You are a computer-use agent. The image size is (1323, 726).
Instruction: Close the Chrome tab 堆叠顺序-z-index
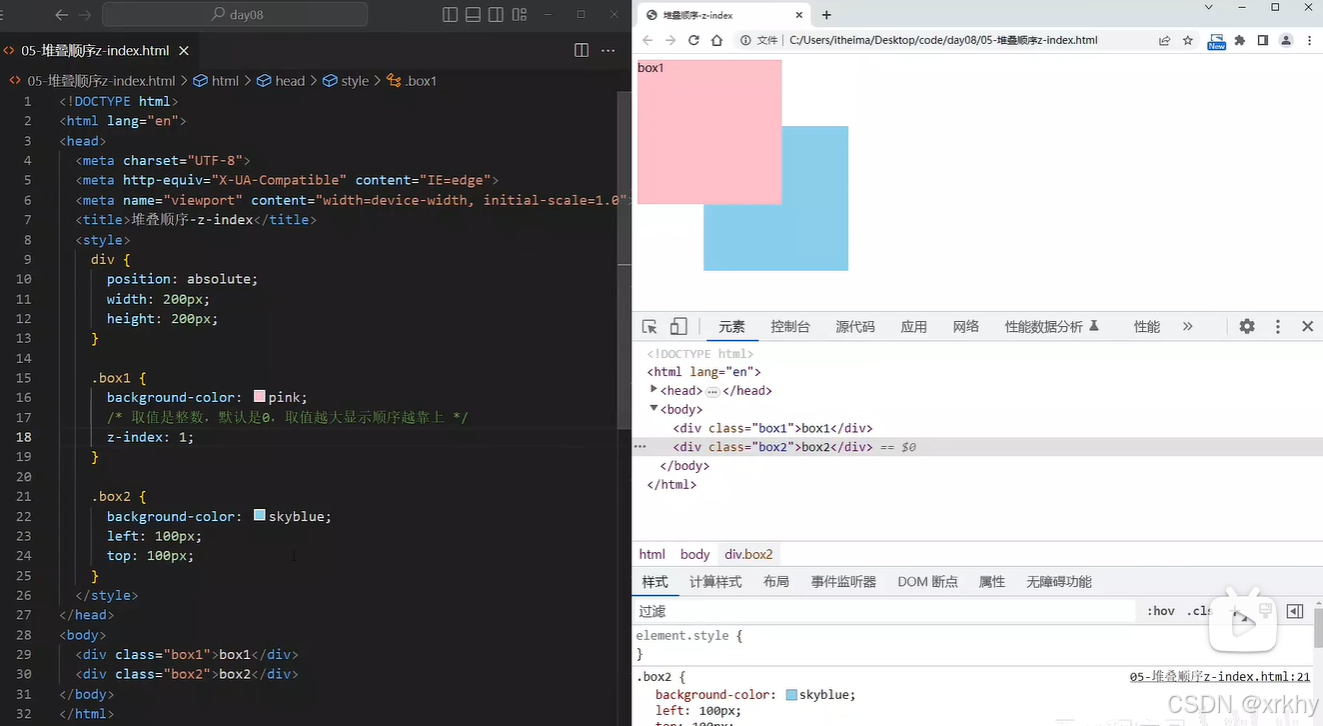tap(799, 15)
